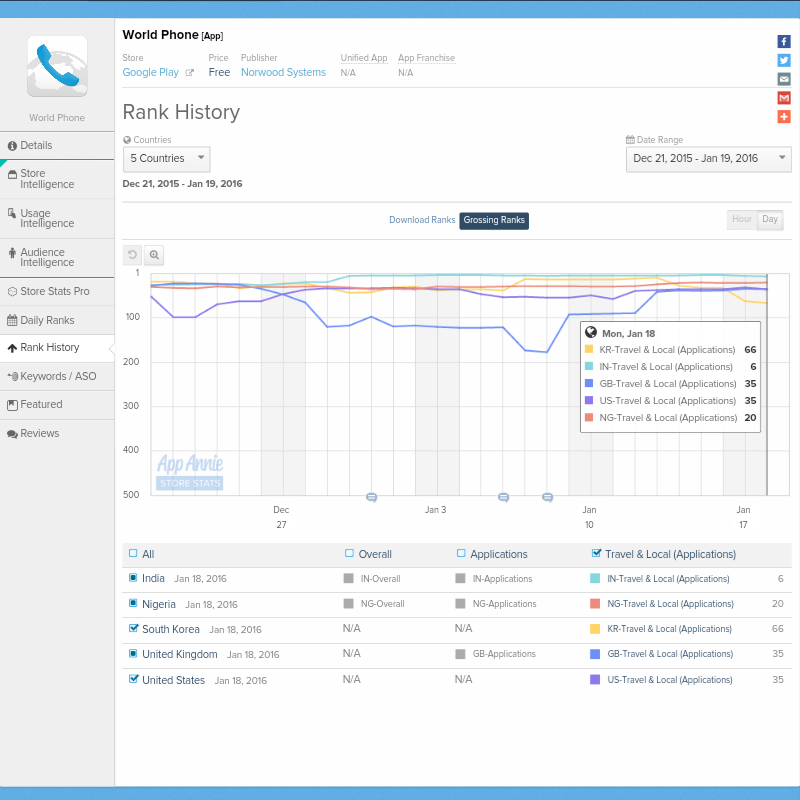Open the chart comment marker near Jan 8
This screenshot has height=800, width=800.
[x=547, y=497]
